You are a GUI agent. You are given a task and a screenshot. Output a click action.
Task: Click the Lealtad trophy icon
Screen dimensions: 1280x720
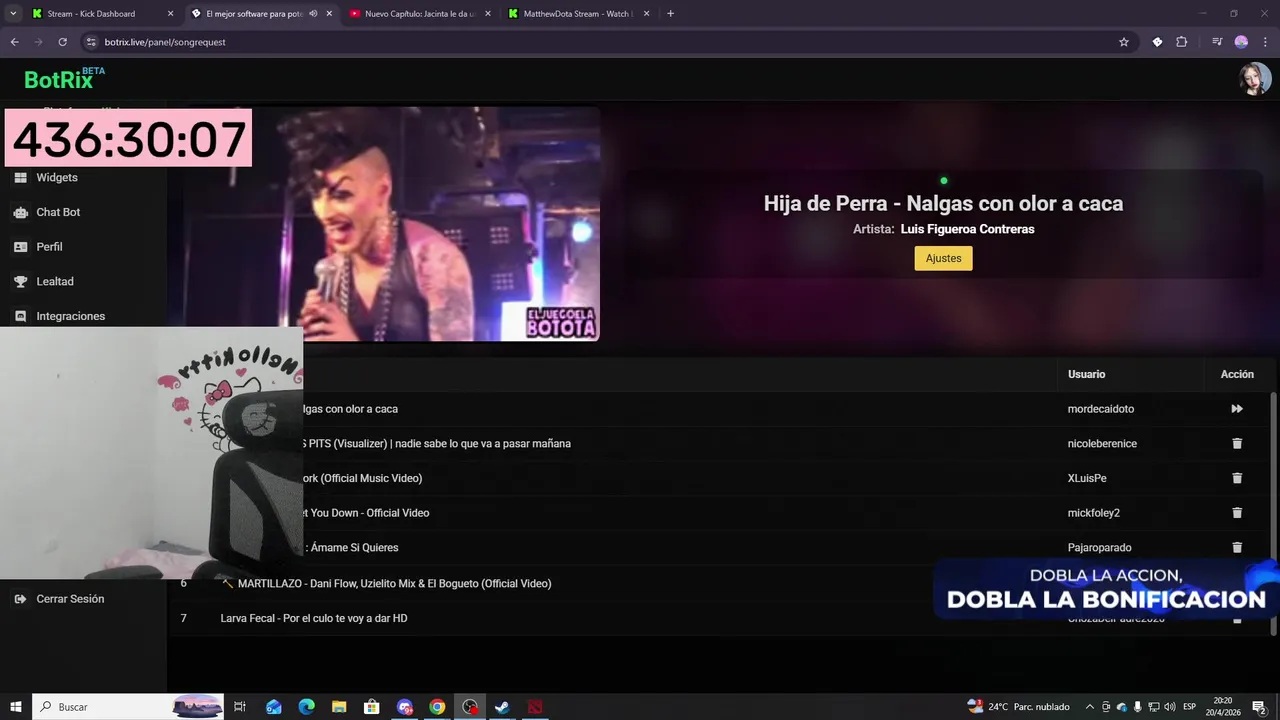pyautogui.click(x=20, y=281)
